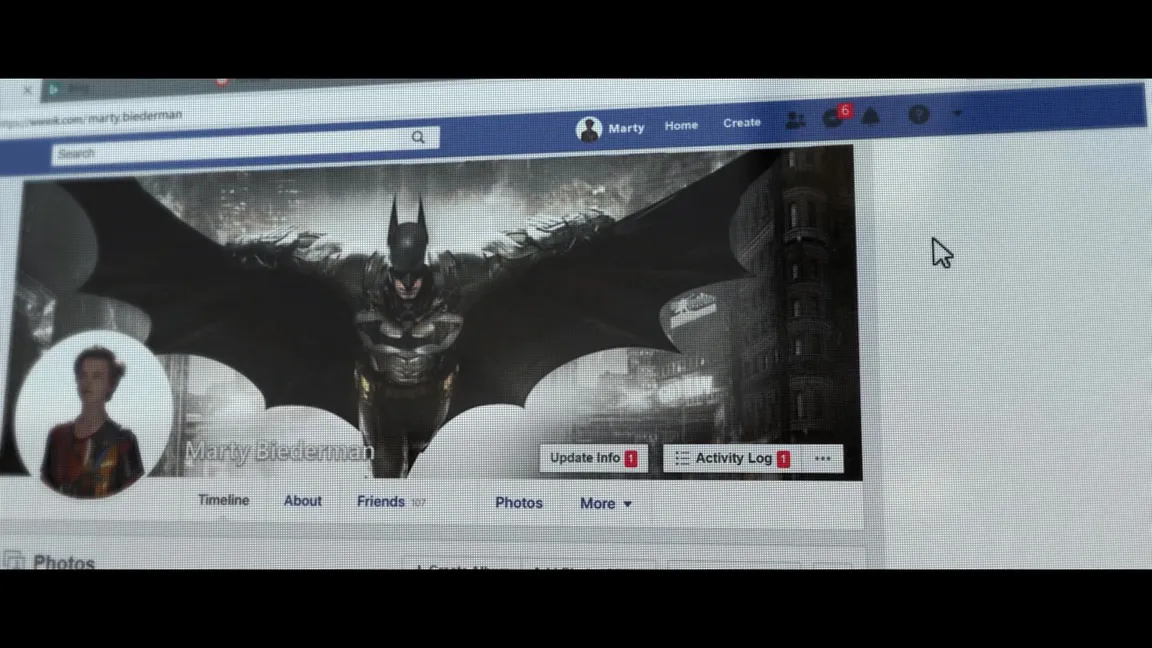The height and width of the screenshot is (648, 1152).
Task: Click Marty's small avatar in the navbar
Action: click(x=589, y=129)
